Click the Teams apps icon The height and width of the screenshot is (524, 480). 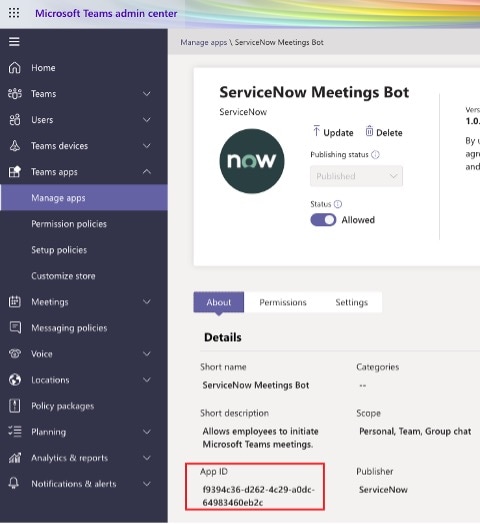14,172
